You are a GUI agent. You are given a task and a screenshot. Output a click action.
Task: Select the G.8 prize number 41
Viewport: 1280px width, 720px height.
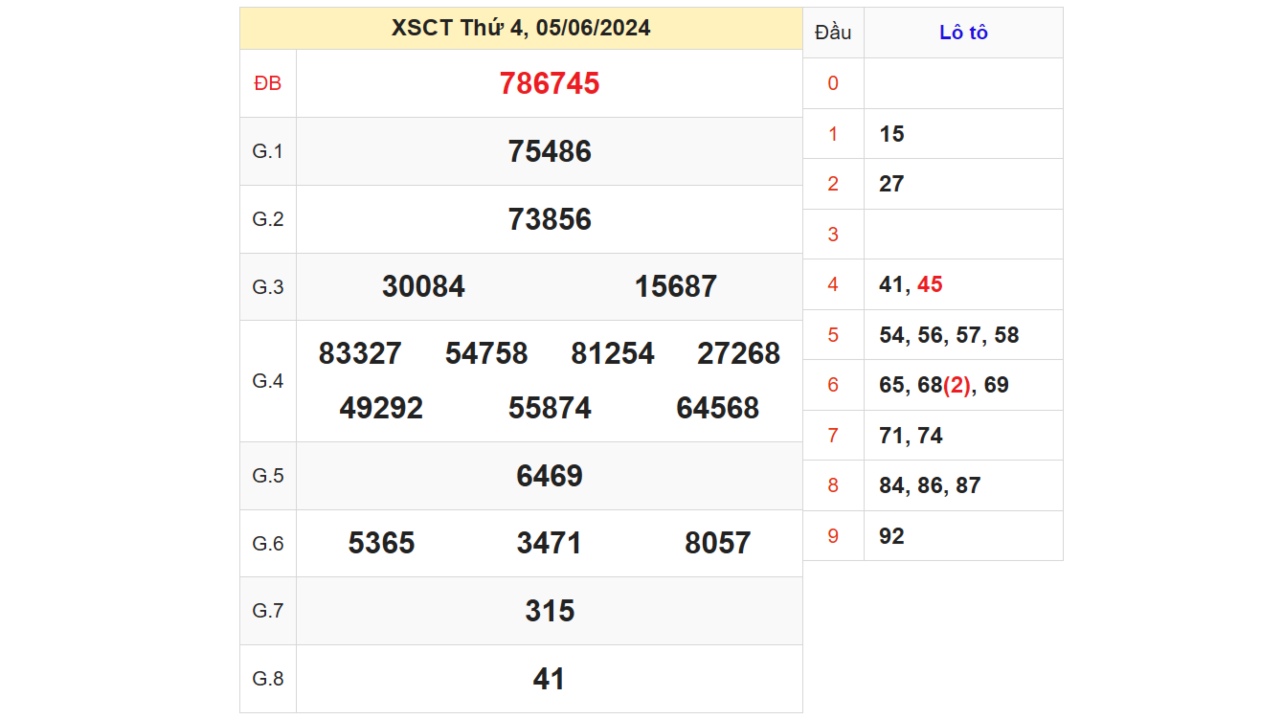pyautogui.click(x=549, y=679)
